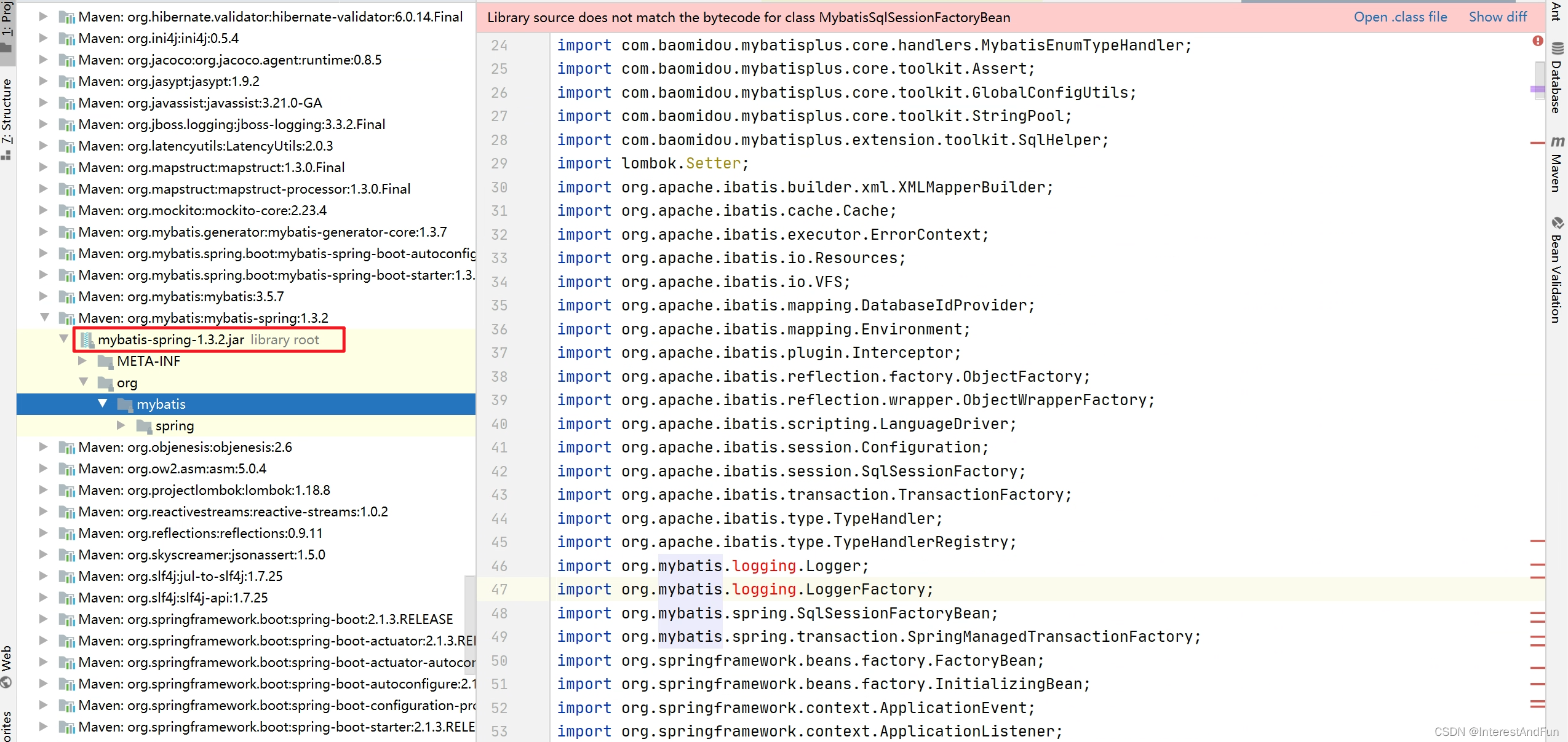The width and height of the screenshot is (1568, 742).
Task: Open the Bean Validation panel icon
Action: pyautogui.click(x=1558, y=223)
